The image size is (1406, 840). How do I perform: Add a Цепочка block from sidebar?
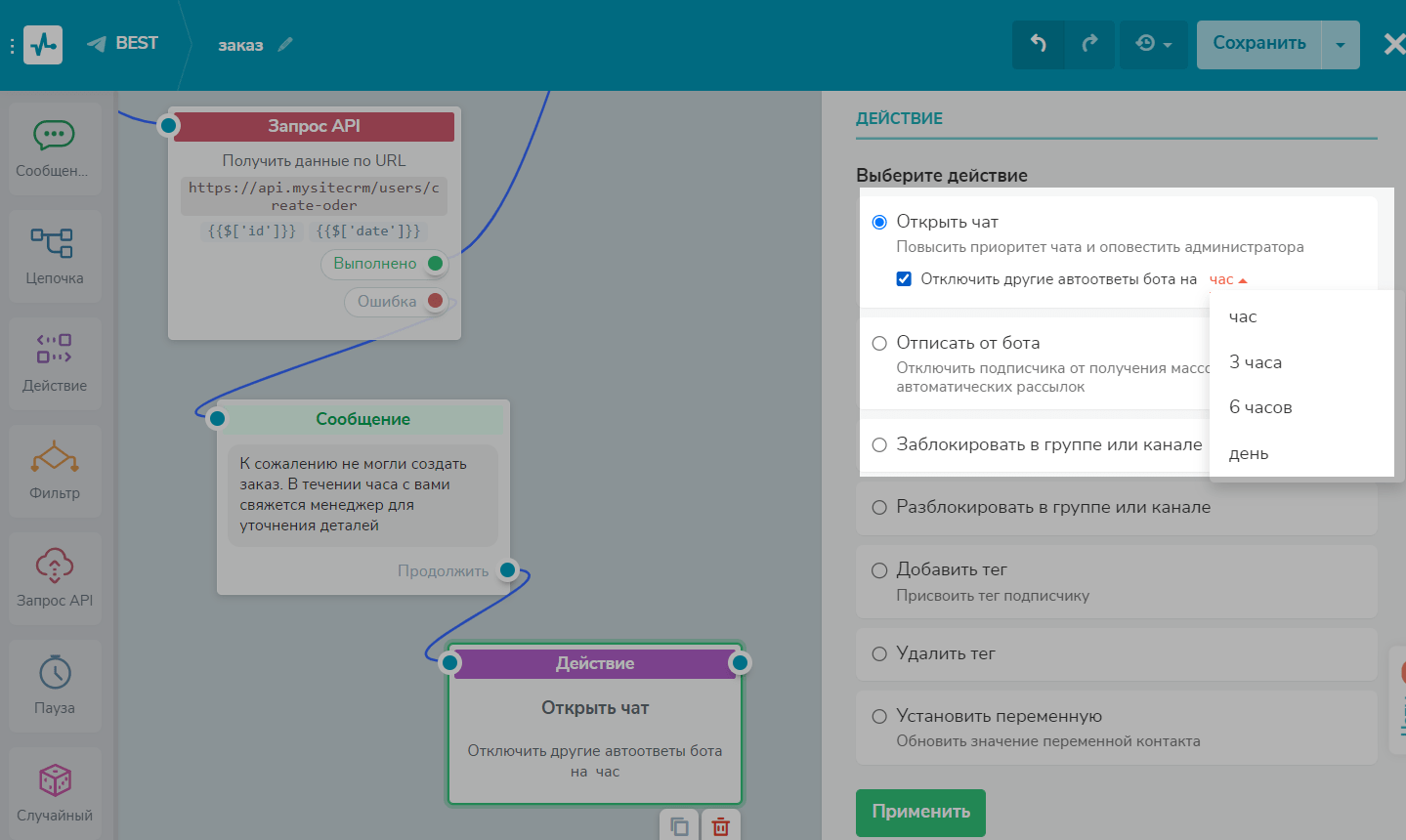coord(55,256)
